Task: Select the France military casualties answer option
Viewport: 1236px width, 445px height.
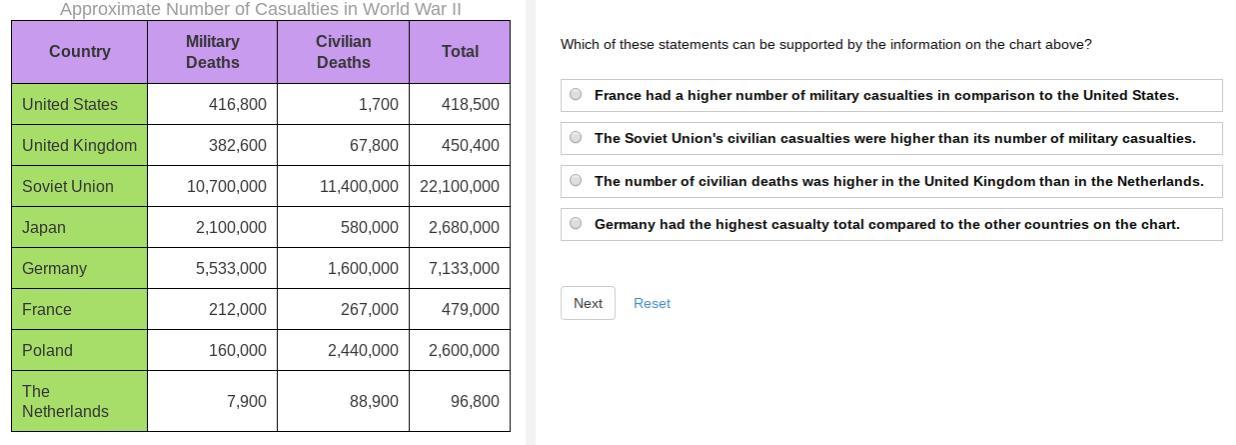Action: pyautogui.click(x=576, y=95)
